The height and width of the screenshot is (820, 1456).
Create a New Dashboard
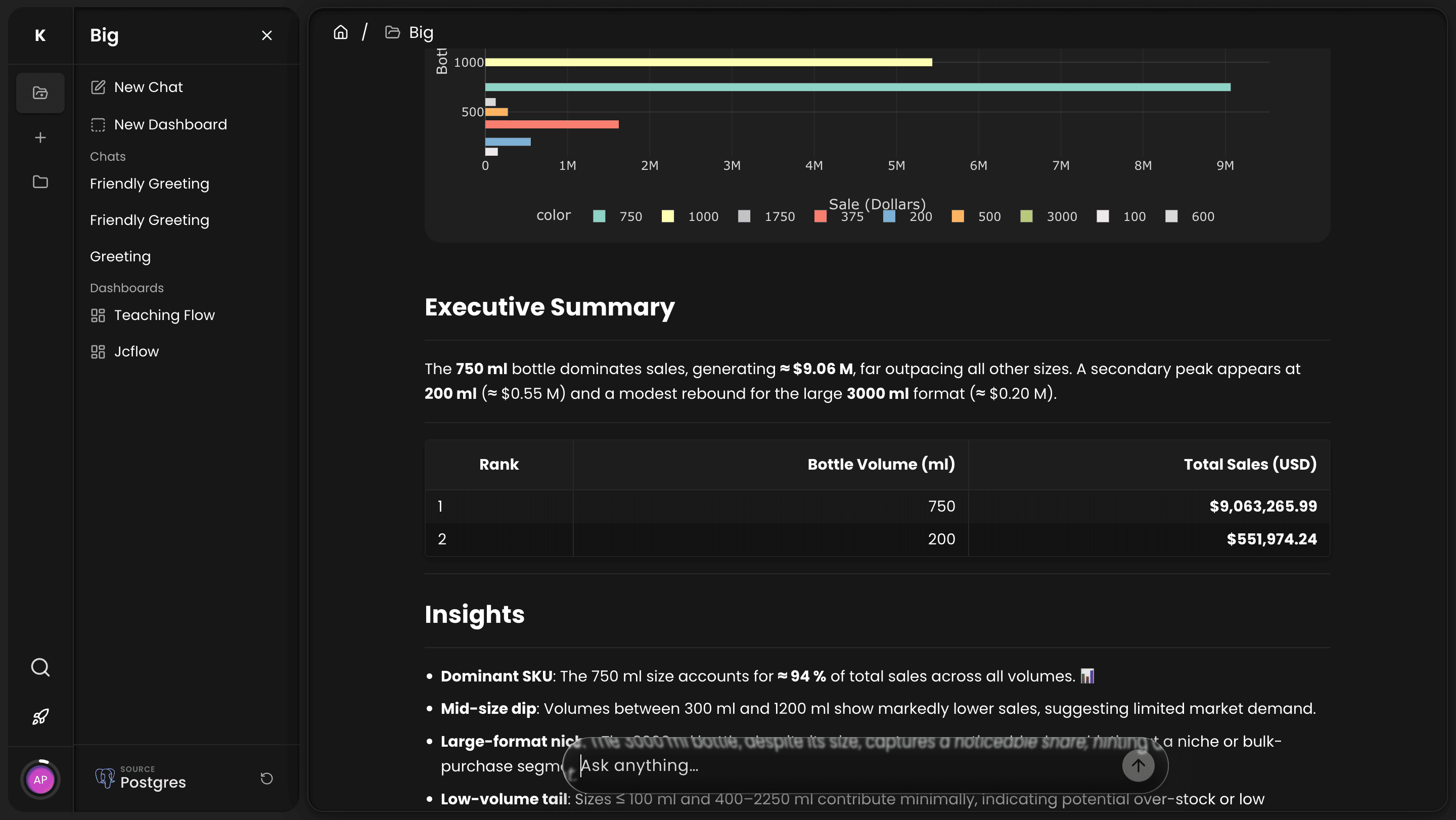(171, 124)
